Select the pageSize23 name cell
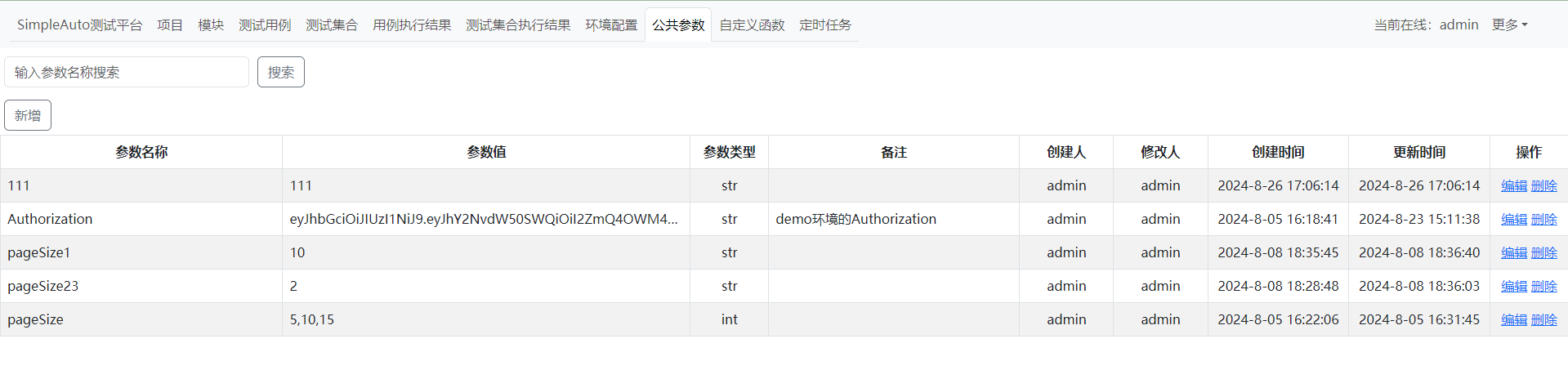The height and width of the screenshot is (370, 1568). [x=141, y=286]
